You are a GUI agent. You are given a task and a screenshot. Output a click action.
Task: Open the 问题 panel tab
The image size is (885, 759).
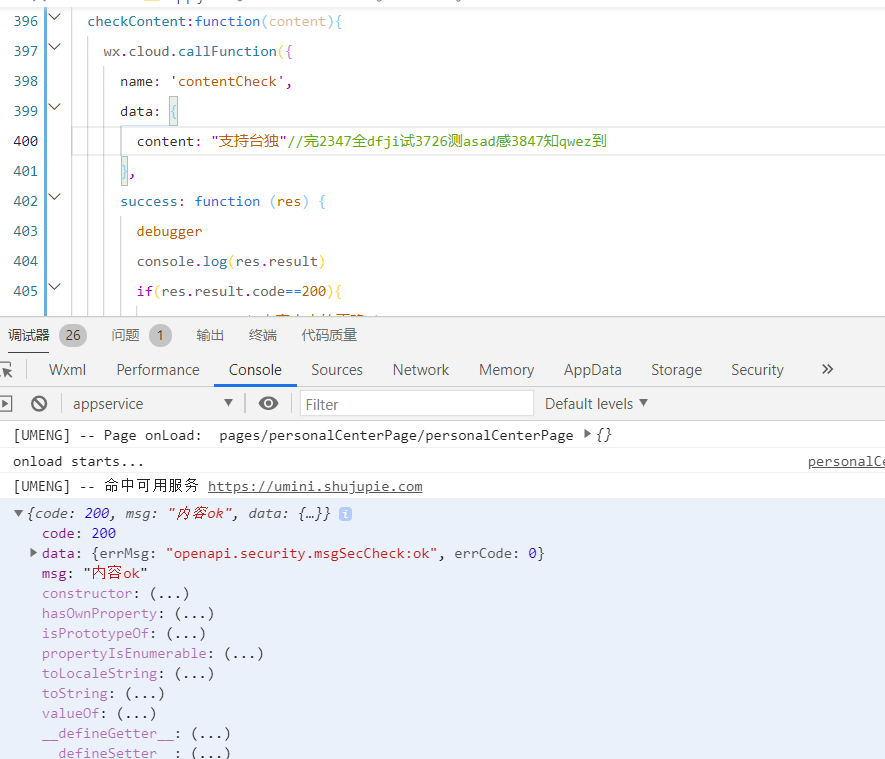125,335
